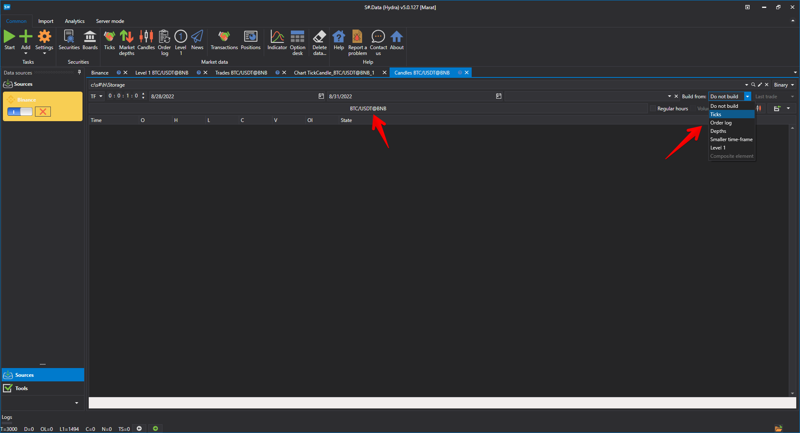Click the Indicator chart icon
800x433 pixels.
[x=277, y=39]
